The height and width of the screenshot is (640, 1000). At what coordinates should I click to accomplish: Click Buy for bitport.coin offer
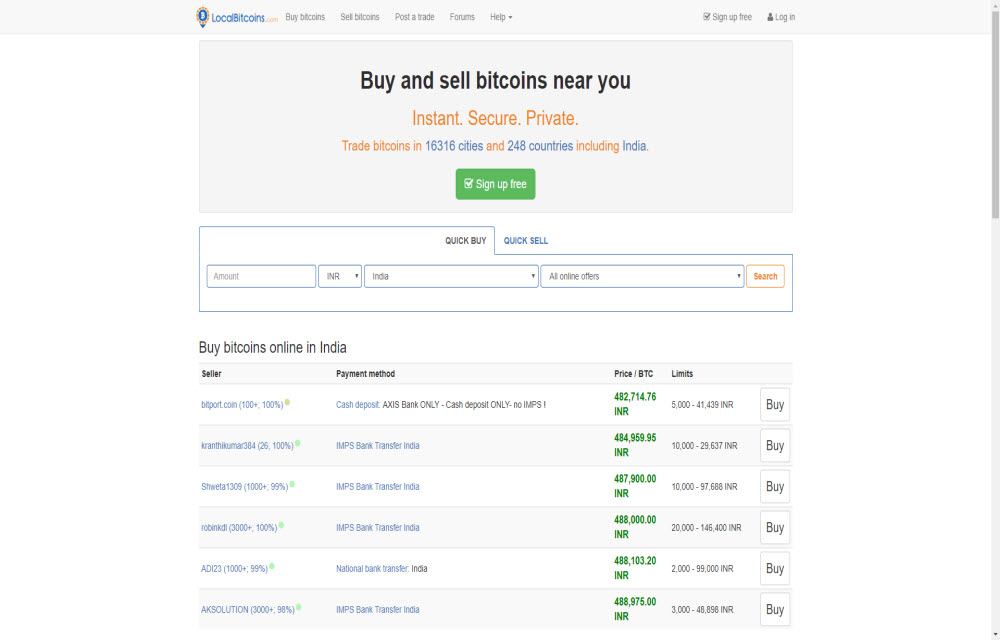775,405
